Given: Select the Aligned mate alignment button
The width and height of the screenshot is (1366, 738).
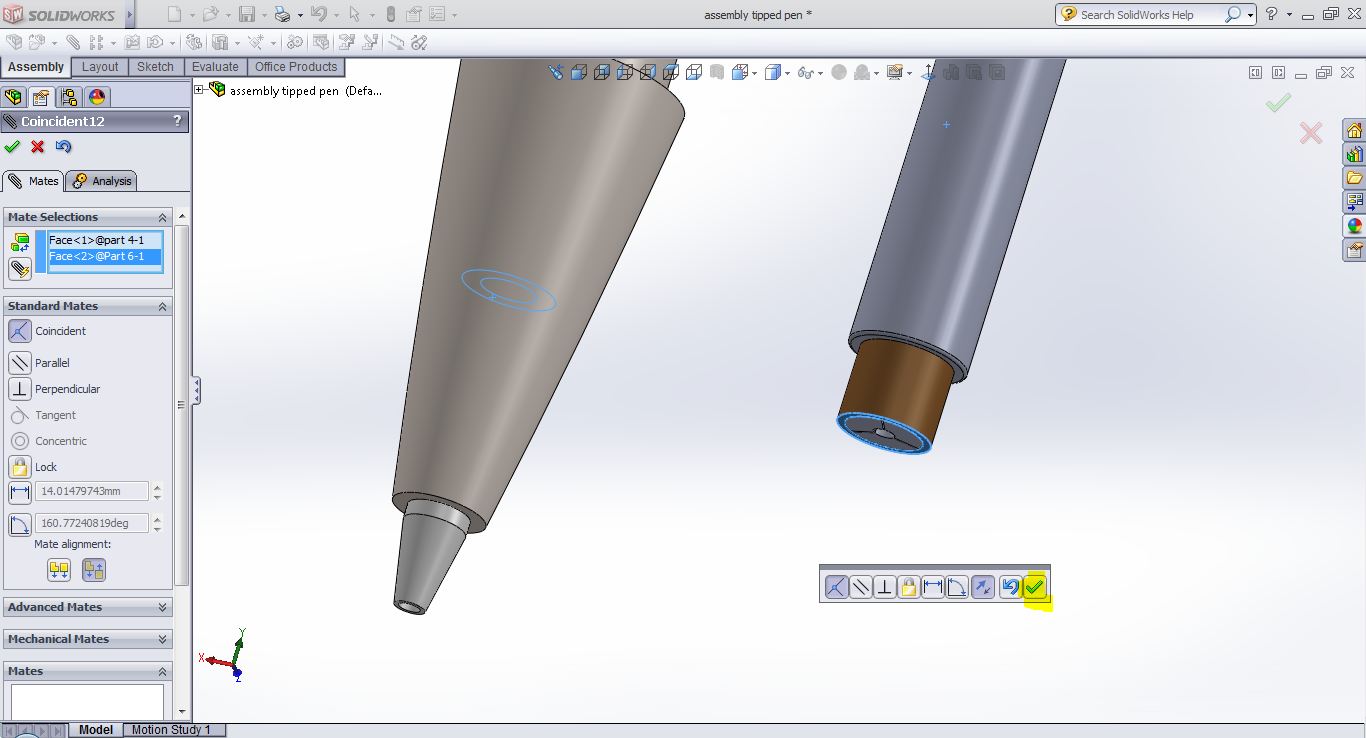Looking at the screenshot, I should 59,570.
